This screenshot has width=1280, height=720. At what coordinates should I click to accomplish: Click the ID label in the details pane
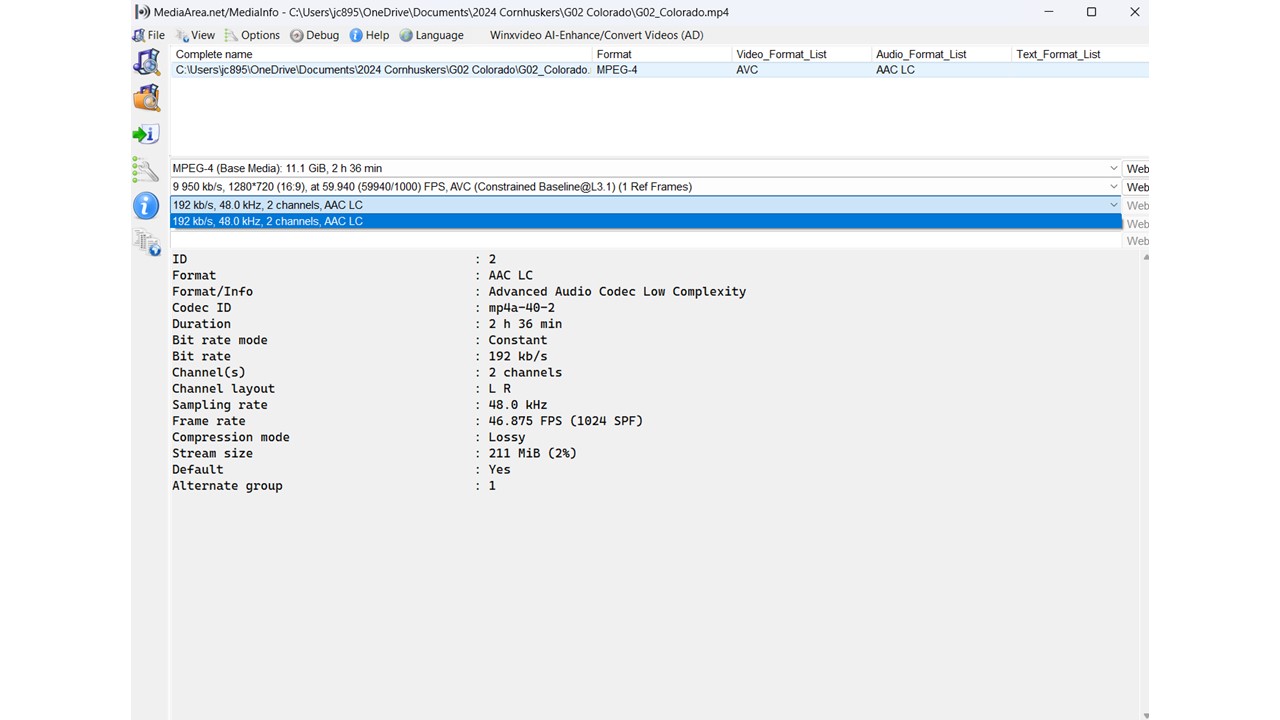click(x=179, y=259)
